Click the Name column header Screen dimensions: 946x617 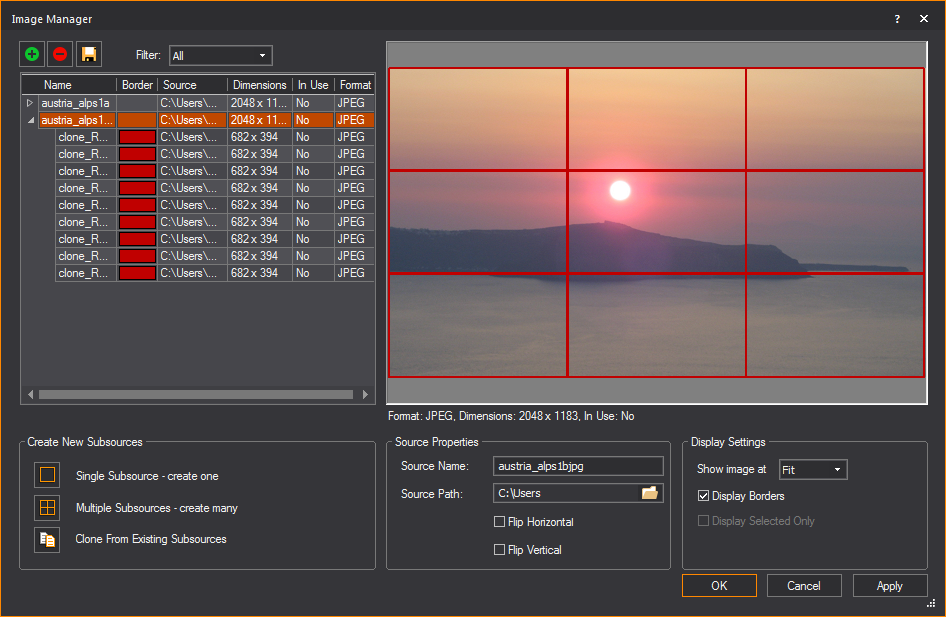tap(58, 85)
